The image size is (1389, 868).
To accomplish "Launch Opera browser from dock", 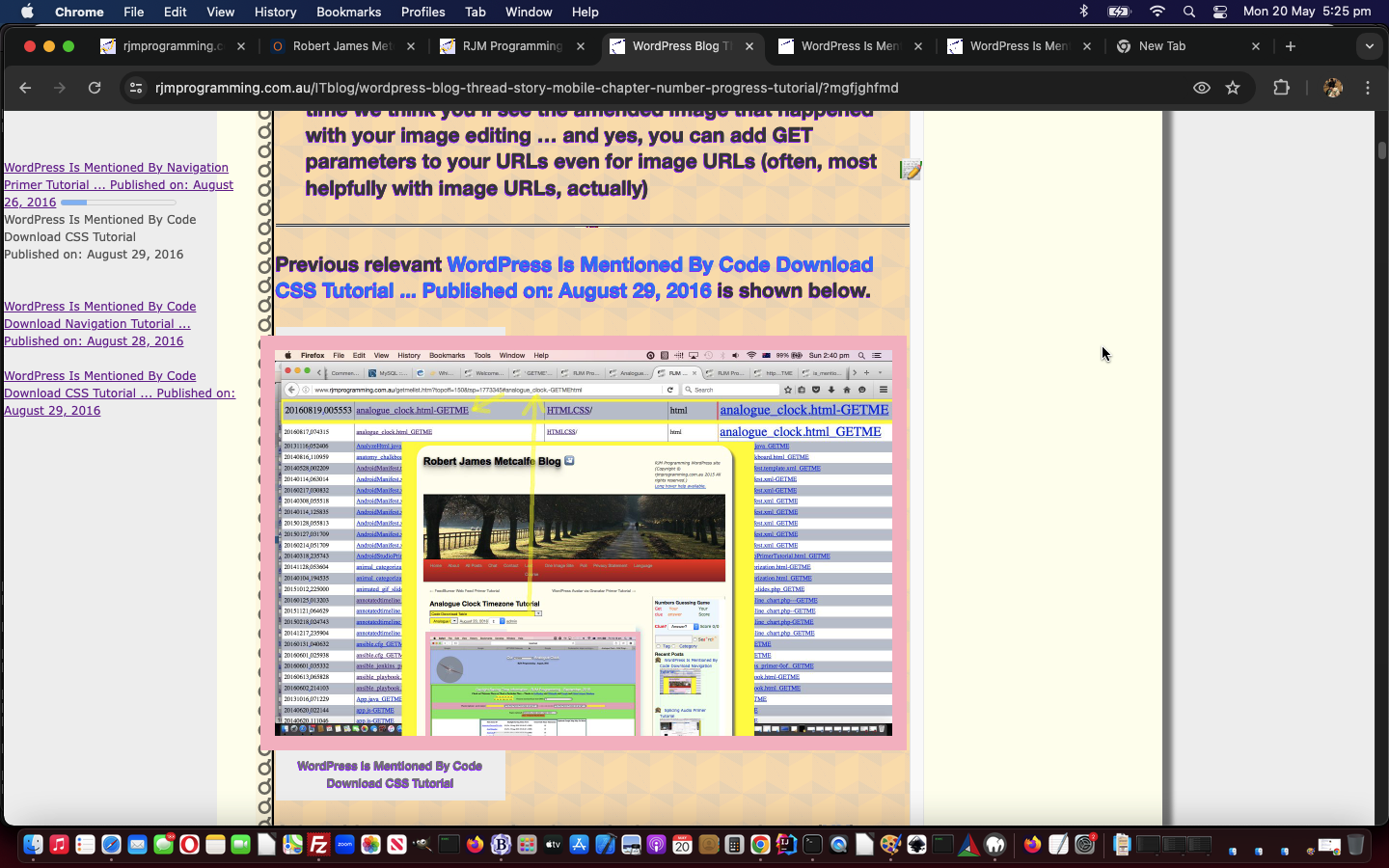I will (189, 845).
